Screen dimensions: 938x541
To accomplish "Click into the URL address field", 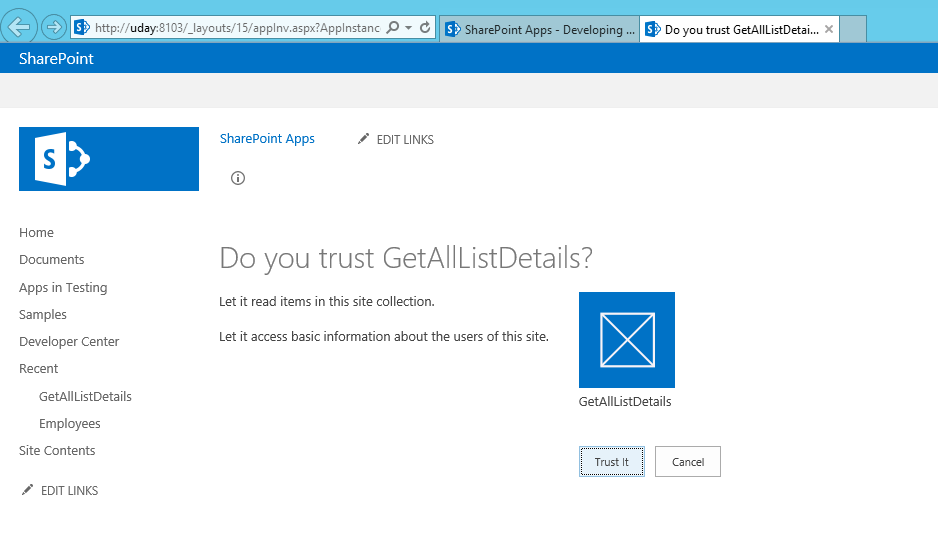I will pos(237,28).
